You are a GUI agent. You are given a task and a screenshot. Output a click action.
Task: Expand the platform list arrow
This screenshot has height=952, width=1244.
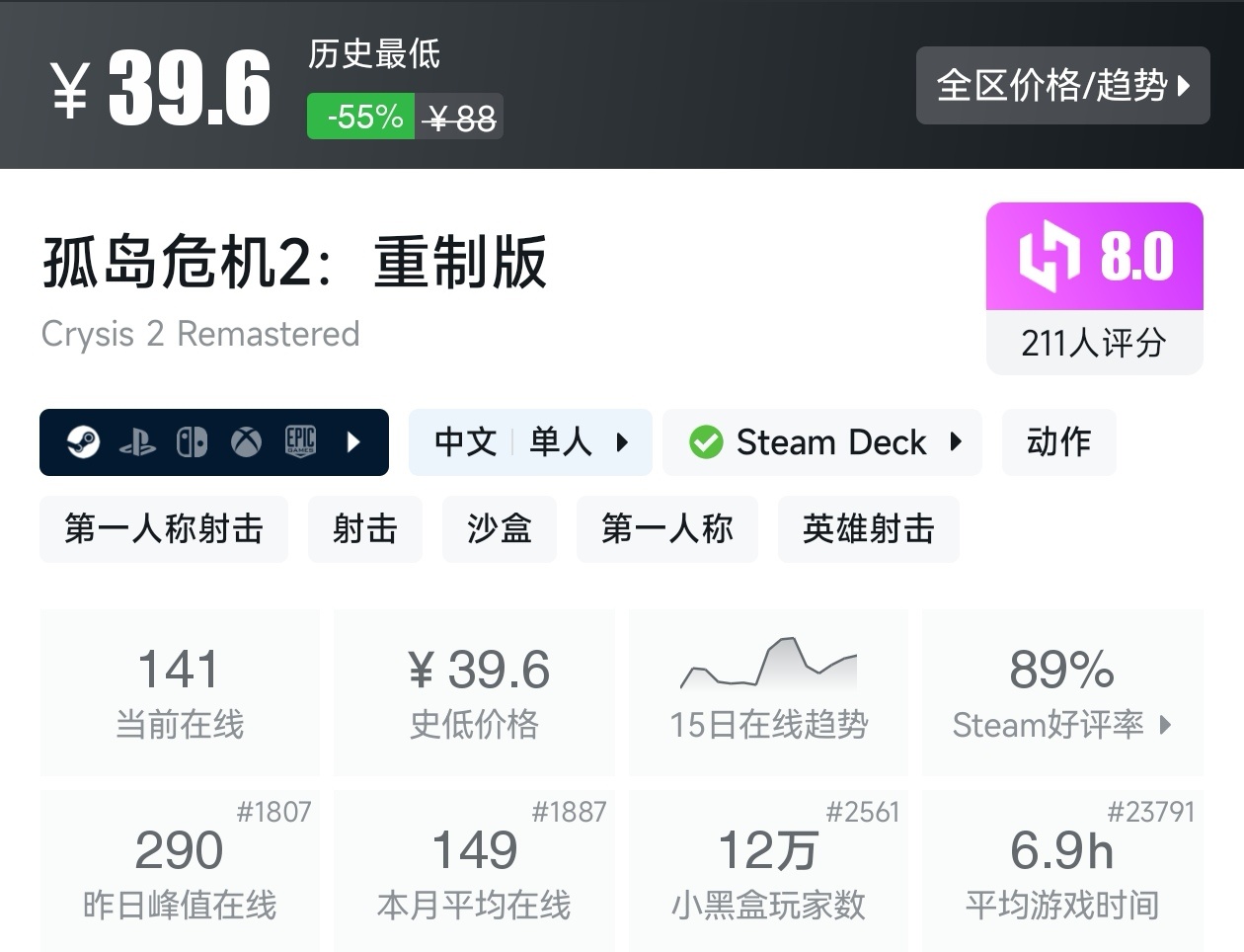[x=353, y=442]
